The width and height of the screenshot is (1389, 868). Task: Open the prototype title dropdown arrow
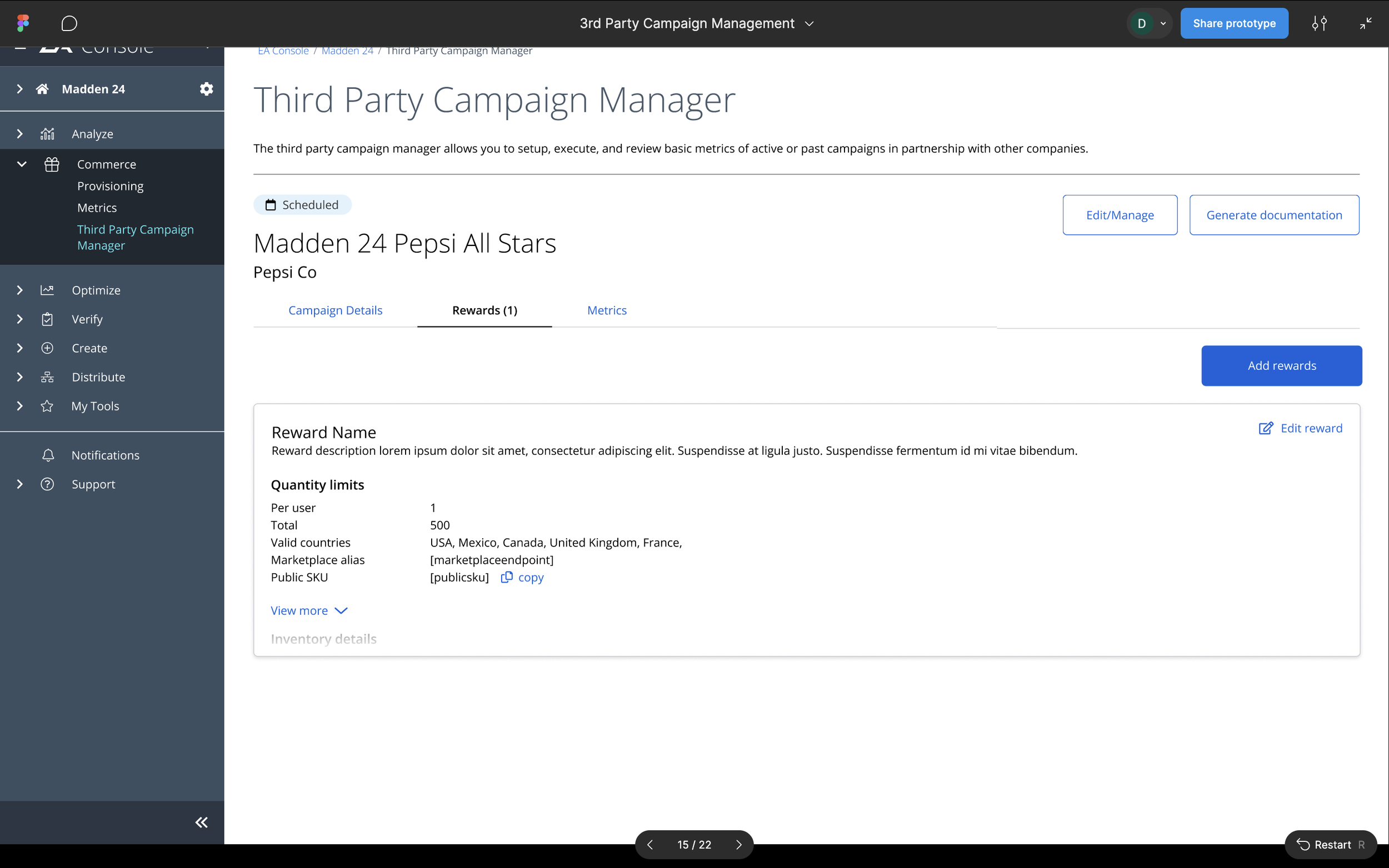809,23
